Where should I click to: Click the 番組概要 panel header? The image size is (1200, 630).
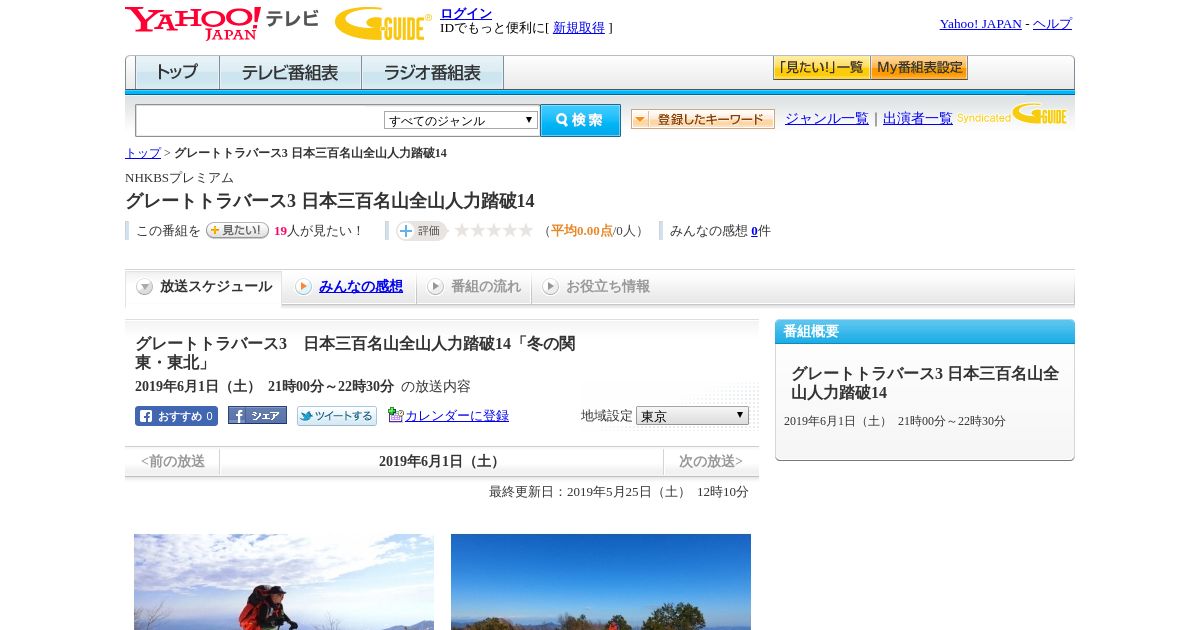coord(925,332)
